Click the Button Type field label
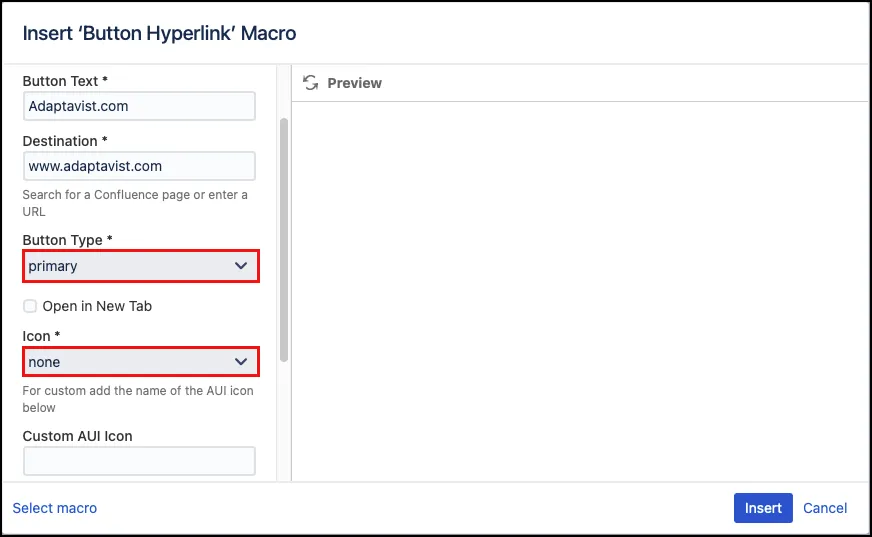Image resolution: width=872 pixels, height=537 pixels. [x=67, y=240]
